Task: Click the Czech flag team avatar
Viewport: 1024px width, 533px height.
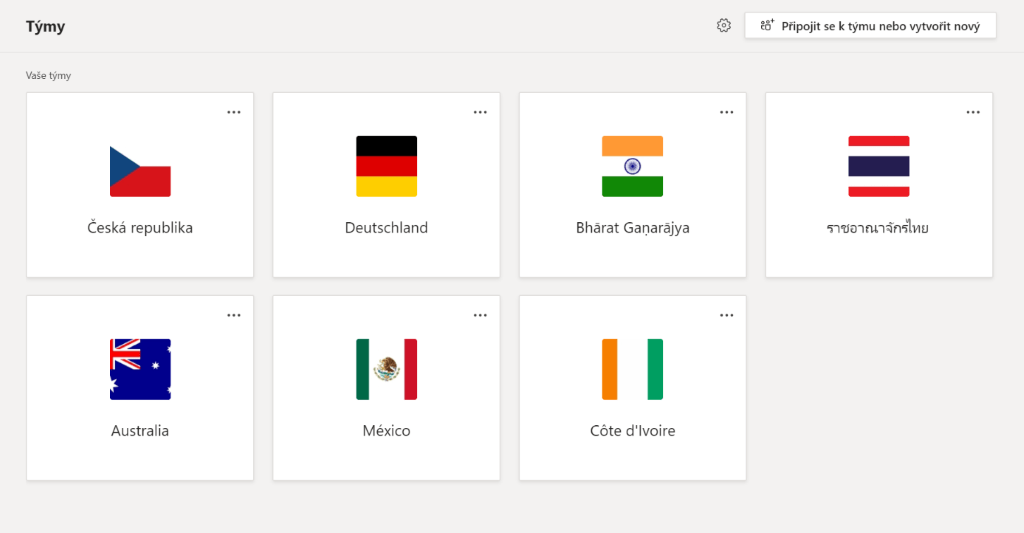Action: (140, 167)
